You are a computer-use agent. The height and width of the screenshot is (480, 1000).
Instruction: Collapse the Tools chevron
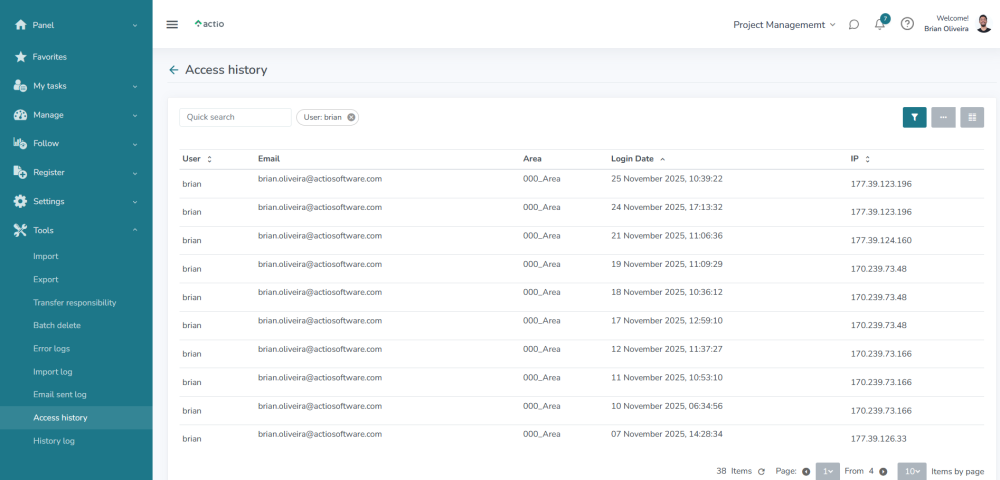[135, 230]
